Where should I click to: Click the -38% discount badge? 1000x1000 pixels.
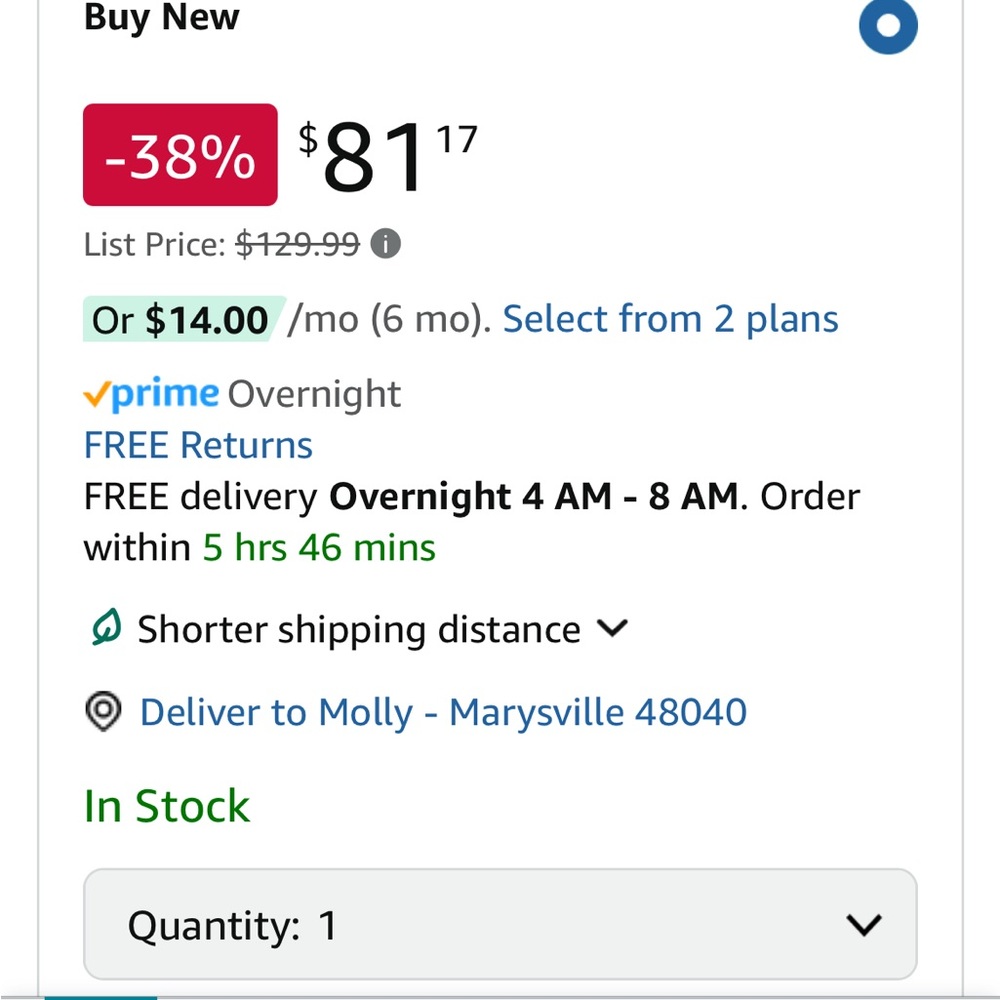180,155
